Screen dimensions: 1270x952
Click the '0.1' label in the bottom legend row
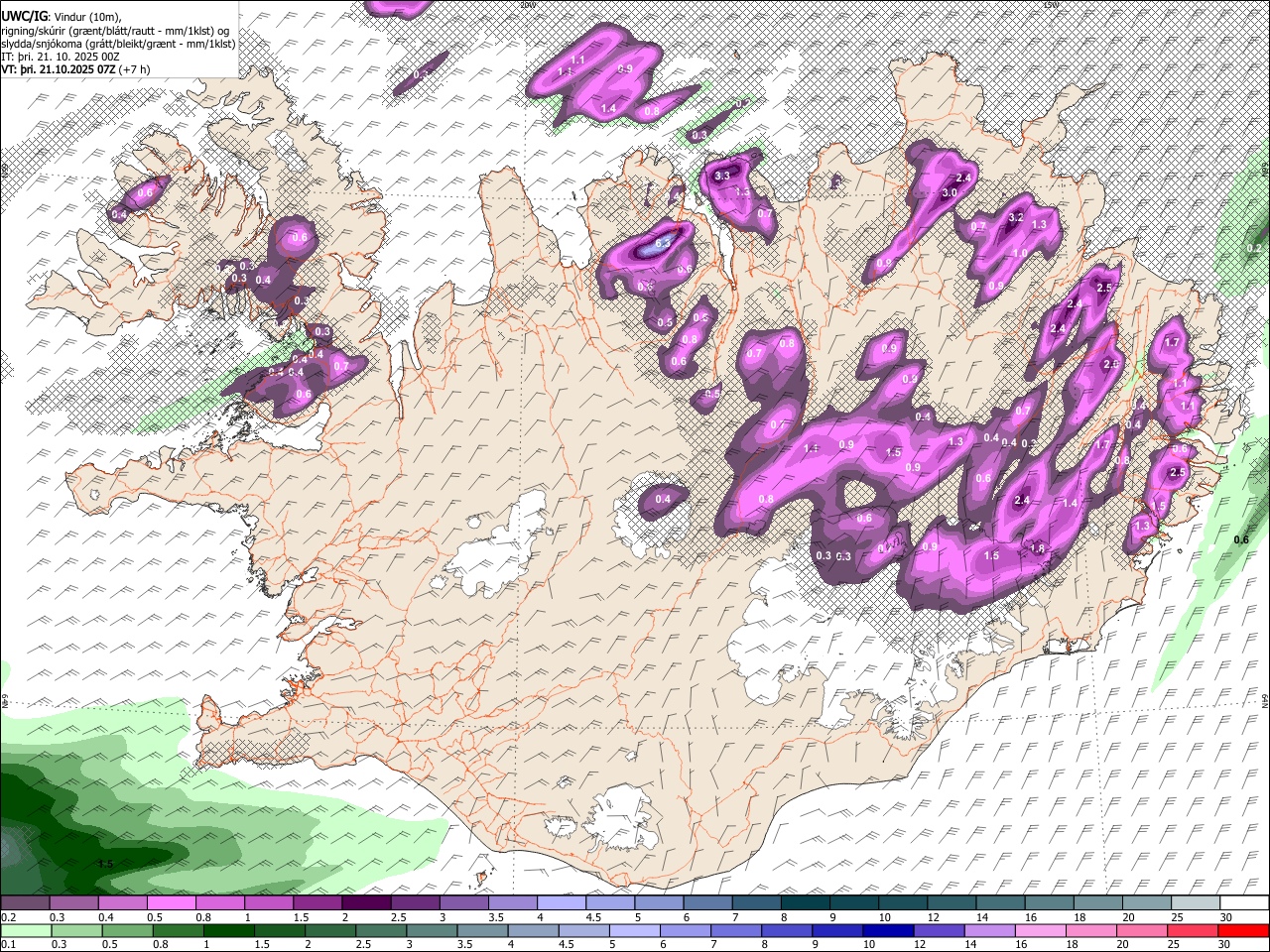(x=8, y=944)
